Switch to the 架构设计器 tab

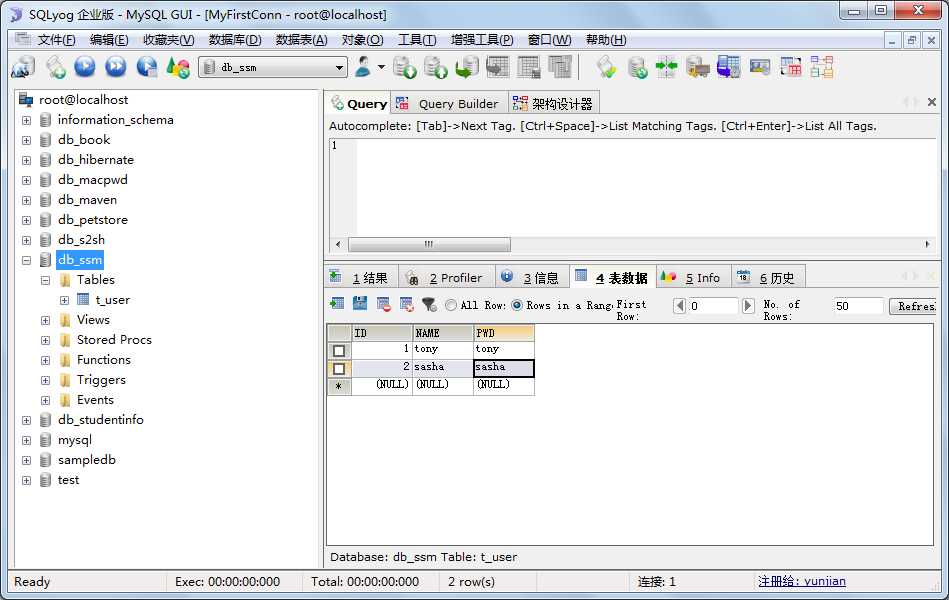(x=553, y=104)
